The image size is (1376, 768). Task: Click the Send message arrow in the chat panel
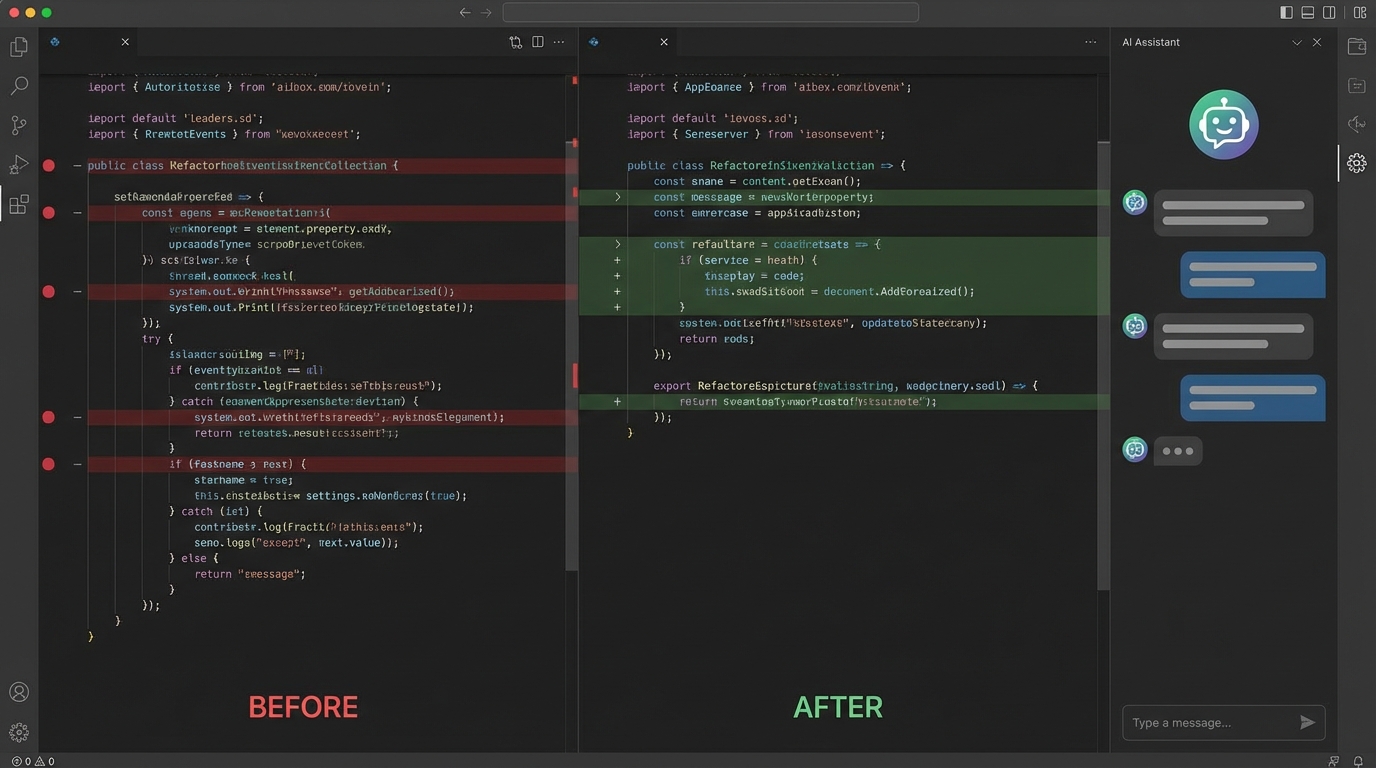(x=1306, y=722)
